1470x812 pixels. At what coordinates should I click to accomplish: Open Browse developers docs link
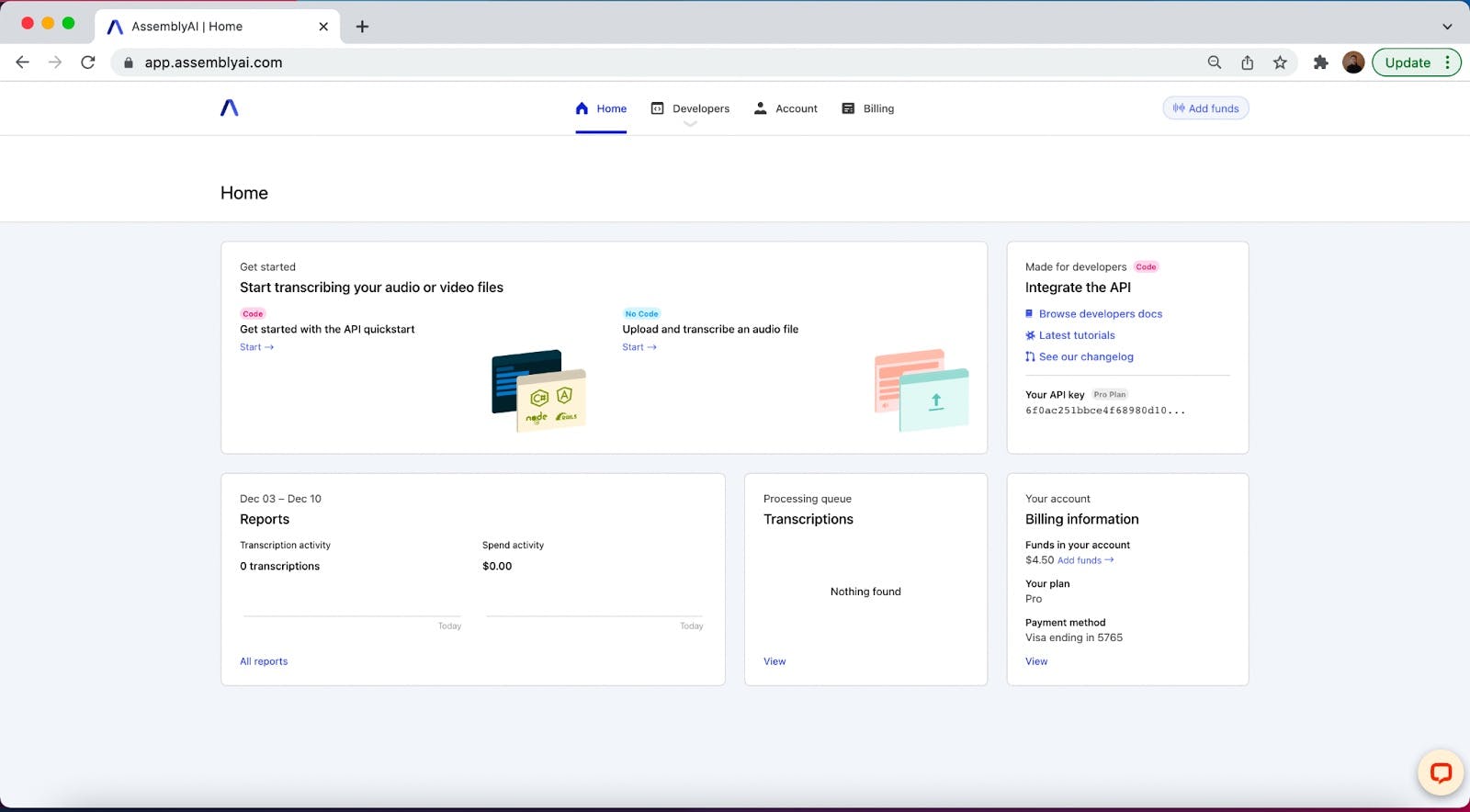click(1101, 314)
